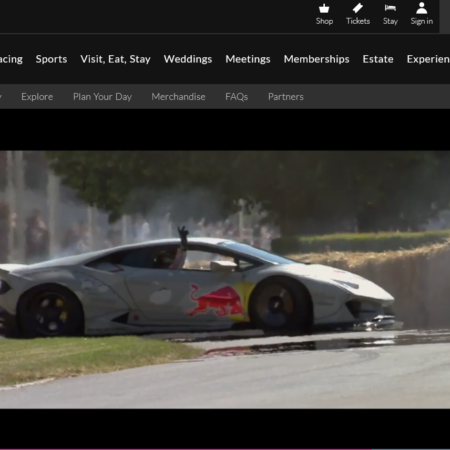Open the Sports menu
Image resolution: width=450 pixels, height=450 pixels.
click(51, 59)
